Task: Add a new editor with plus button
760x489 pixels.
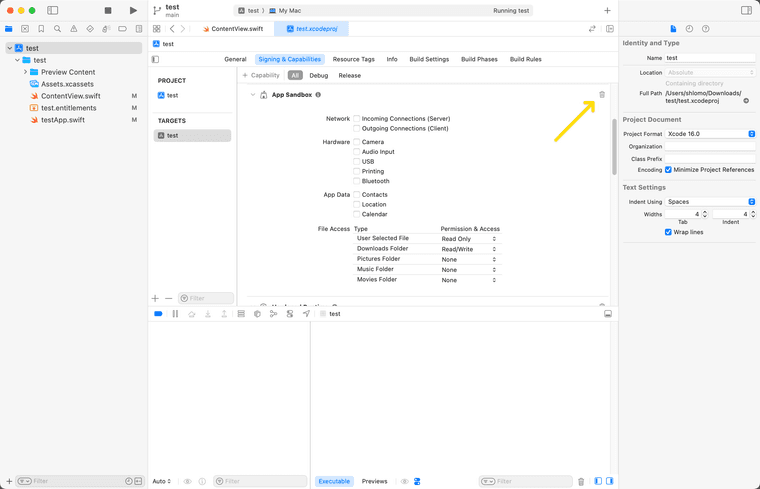Action: pyautogui.click(x=607, y=10)
